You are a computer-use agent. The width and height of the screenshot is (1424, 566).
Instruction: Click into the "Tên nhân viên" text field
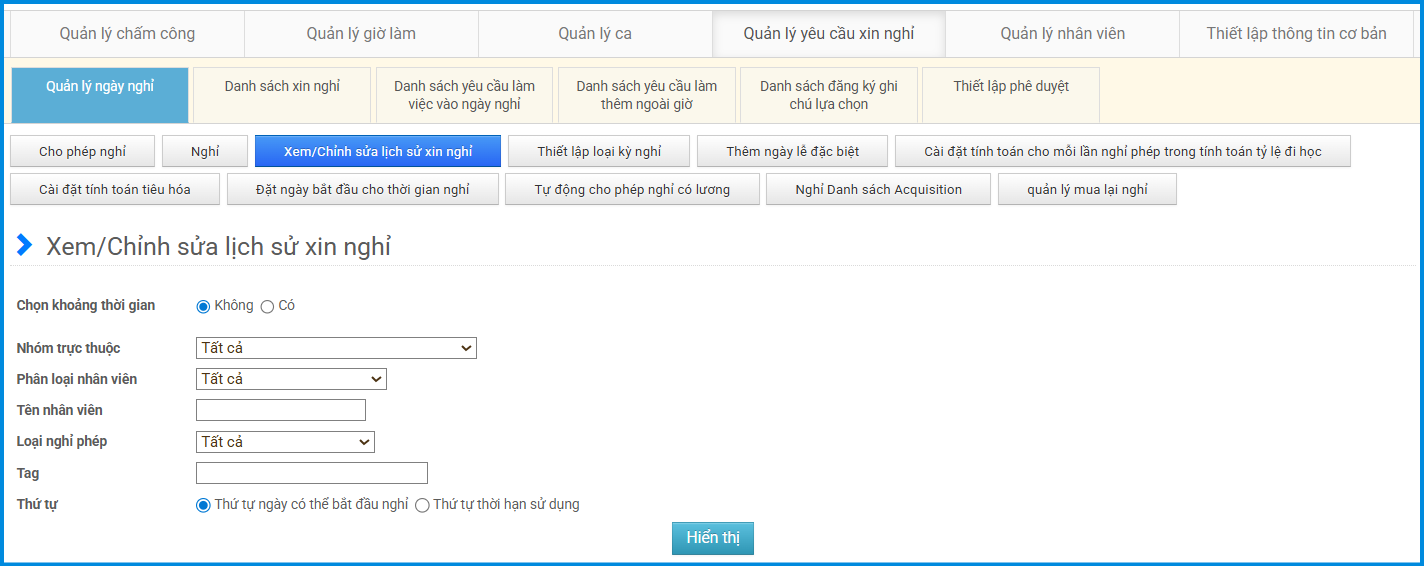tap(281, 410)
